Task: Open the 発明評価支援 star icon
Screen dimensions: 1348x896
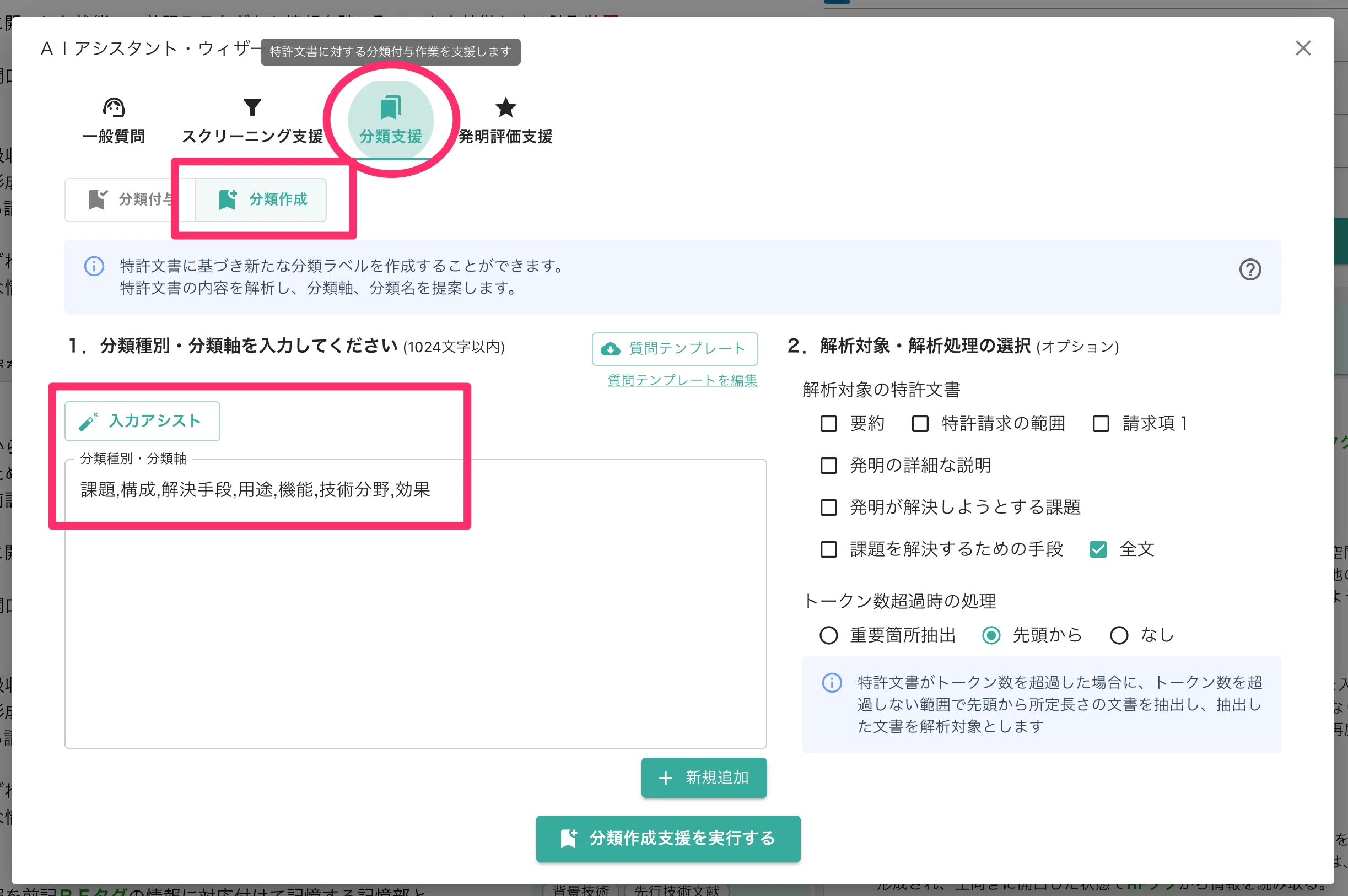Action: [506, 107]
